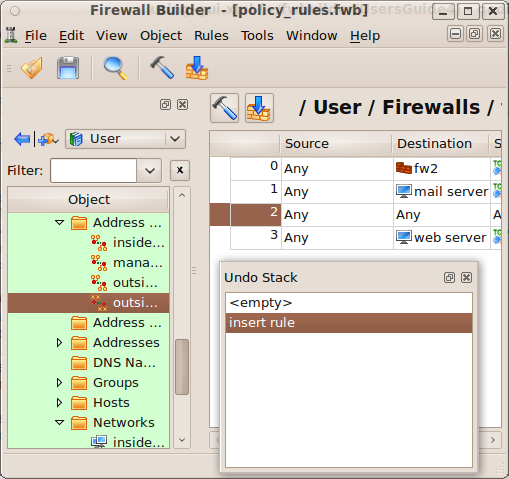Select the first unselected 'outsi...' tree item

pyautogui.click(x=124, y=283)
